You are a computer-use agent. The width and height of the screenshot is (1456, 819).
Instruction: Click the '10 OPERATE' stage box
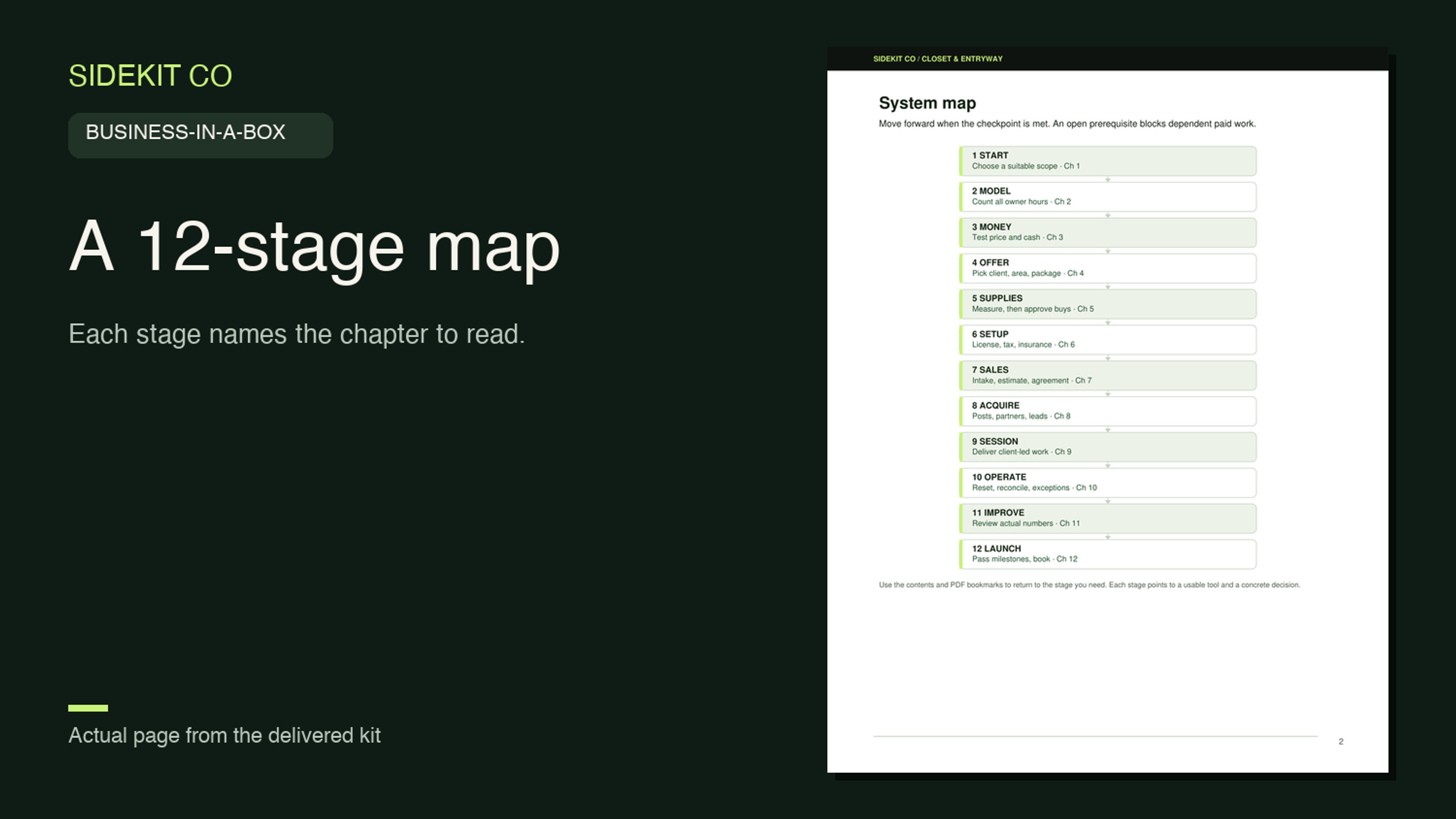click(1107, 483)
